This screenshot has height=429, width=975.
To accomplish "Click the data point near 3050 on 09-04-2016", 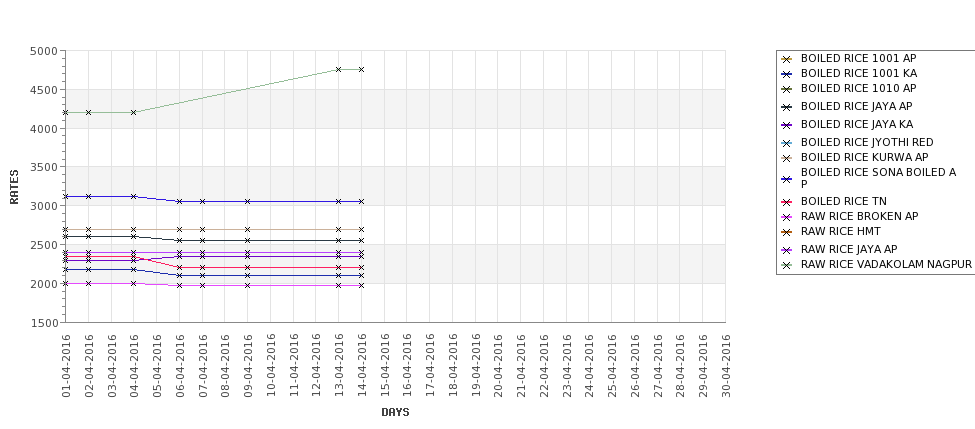I will tap(247, 201).
